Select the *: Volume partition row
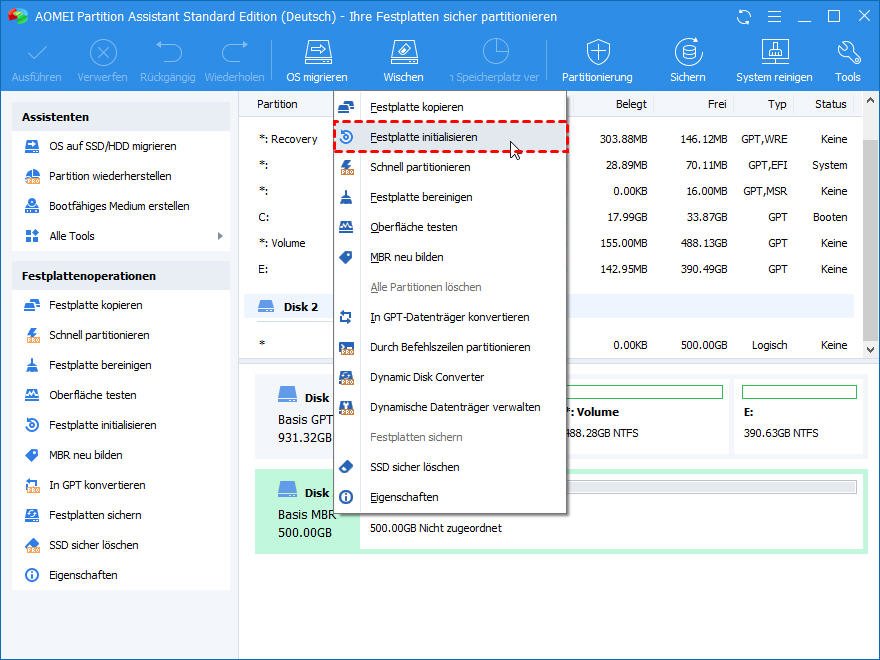The image size is (880, 660). (x=550, y=243)
